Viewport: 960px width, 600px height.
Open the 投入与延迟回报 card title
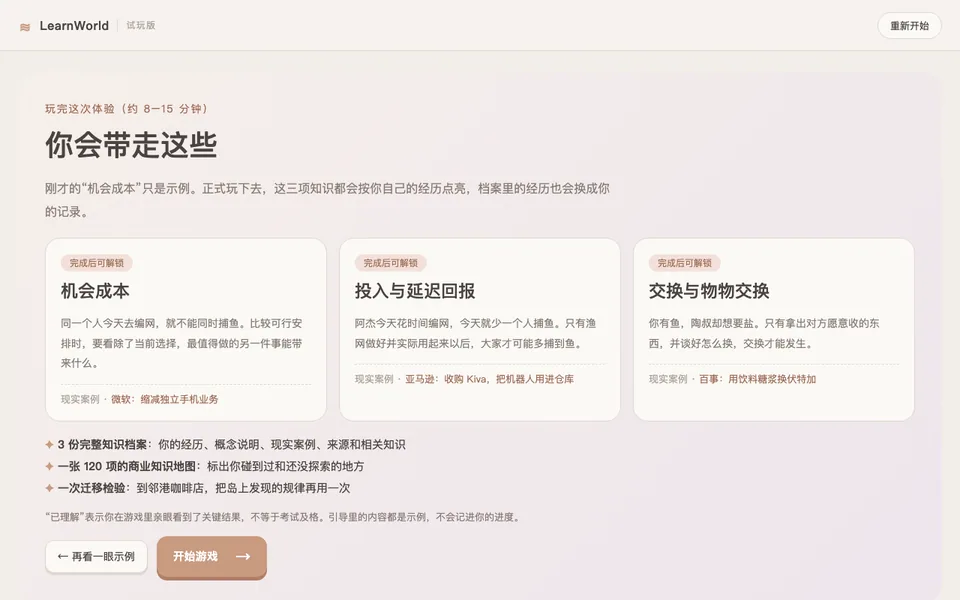tap(415, 291)
